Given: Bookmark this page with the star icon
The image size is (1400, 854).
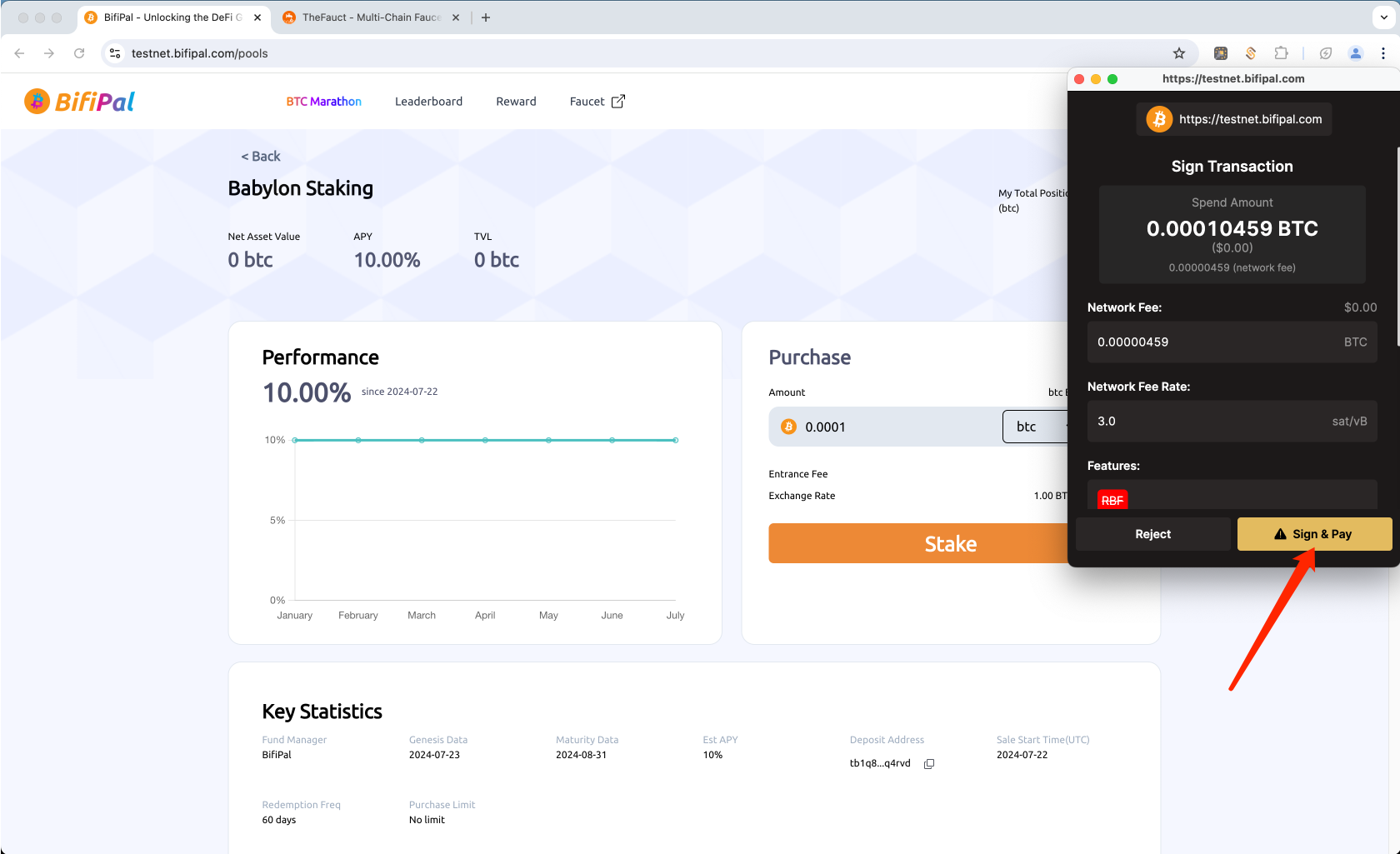Looking at the screenshot, I should tap(1178, 53).
